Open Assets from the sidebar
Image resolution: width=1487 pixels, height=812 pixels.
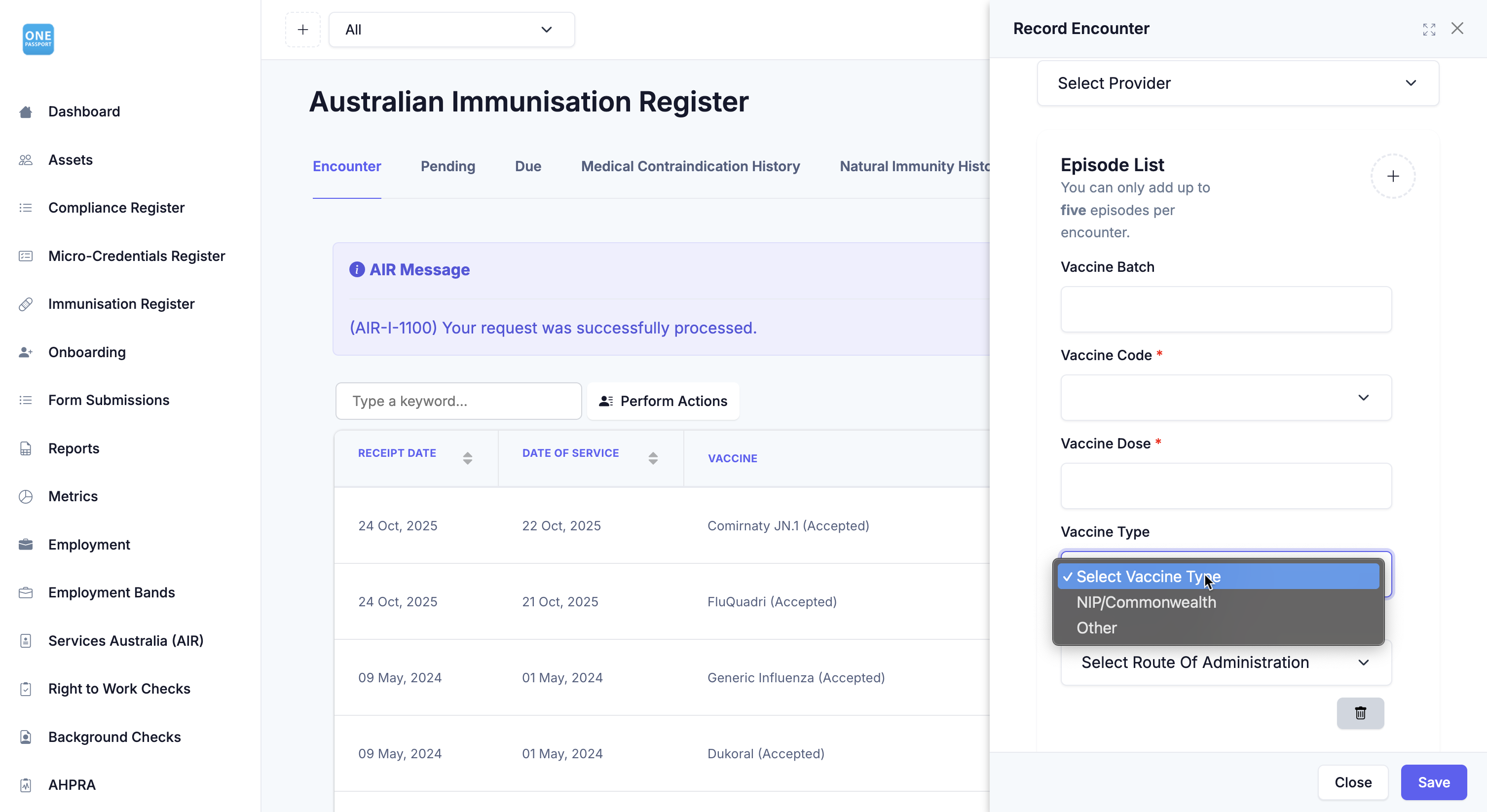tap(71, 160)
